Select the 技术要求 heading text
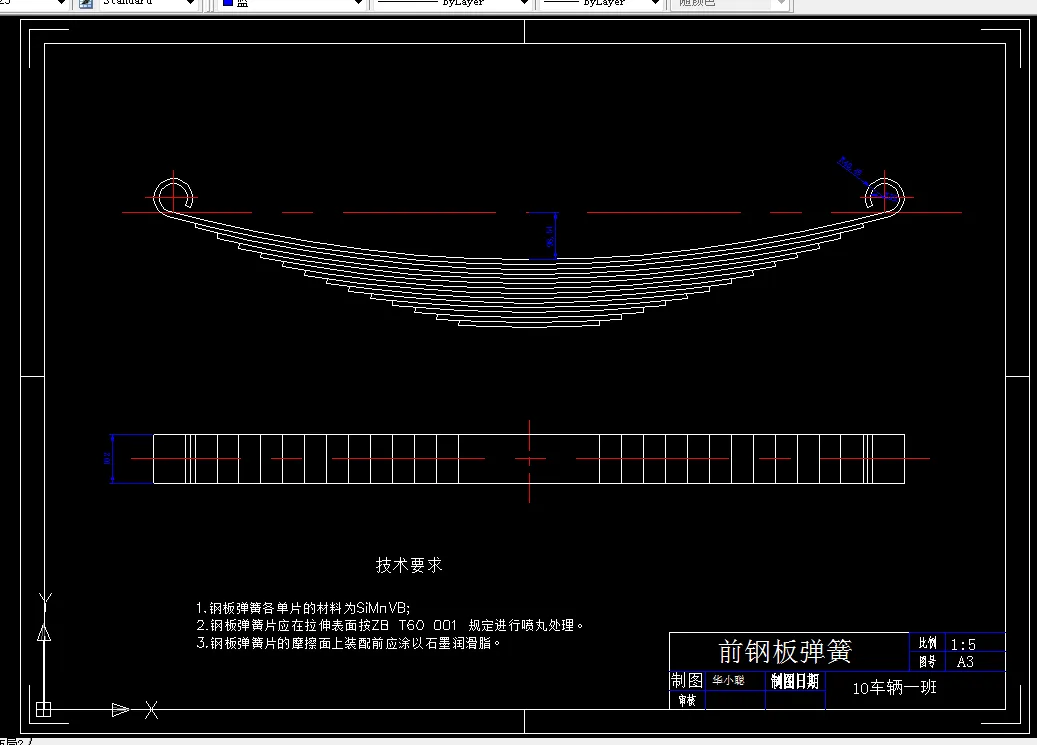The height and width of the screenshot is (745, 1037). (x=409, y=565)
